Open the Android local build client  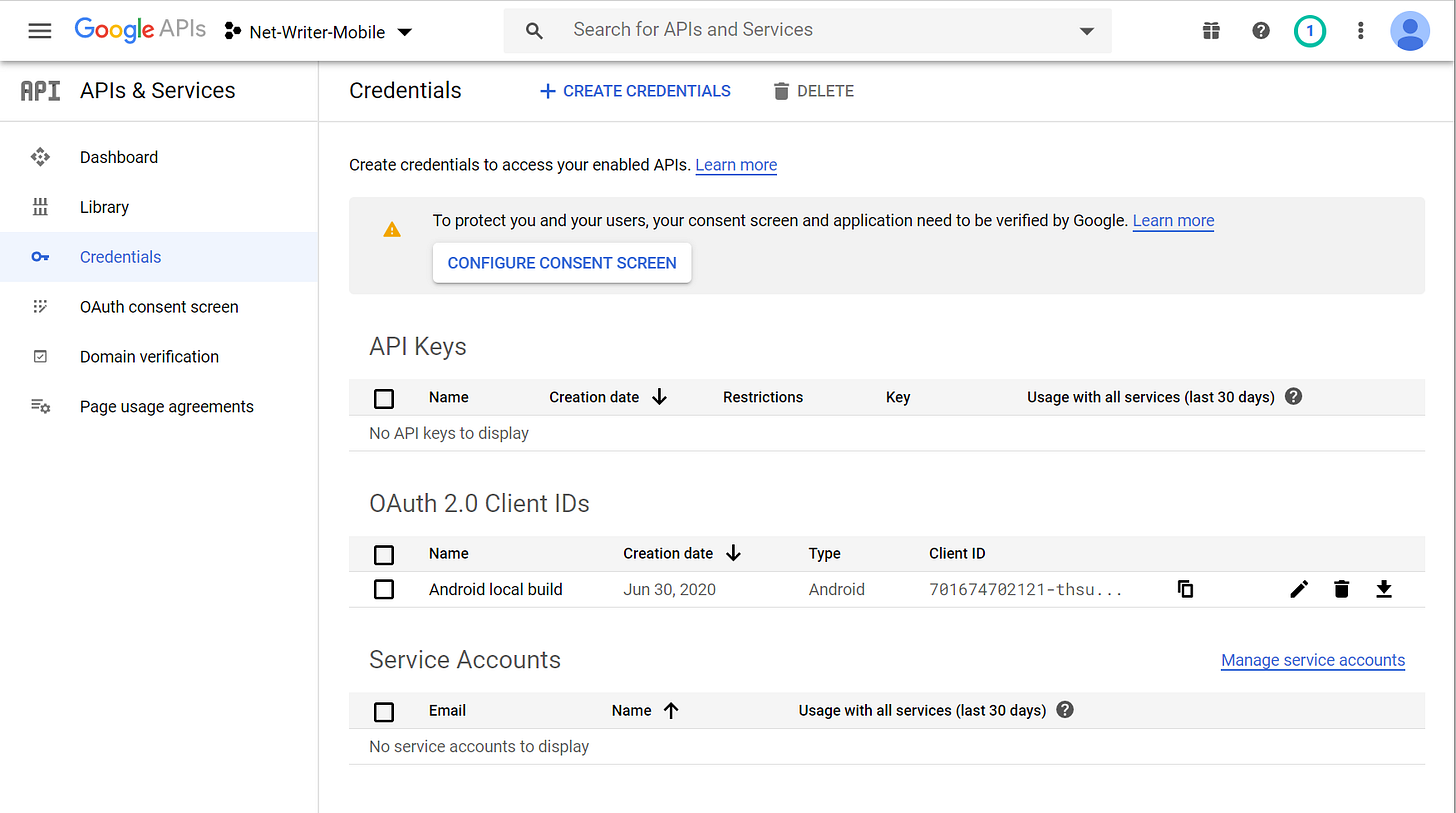pyautogui.click(x=496, y=589)
